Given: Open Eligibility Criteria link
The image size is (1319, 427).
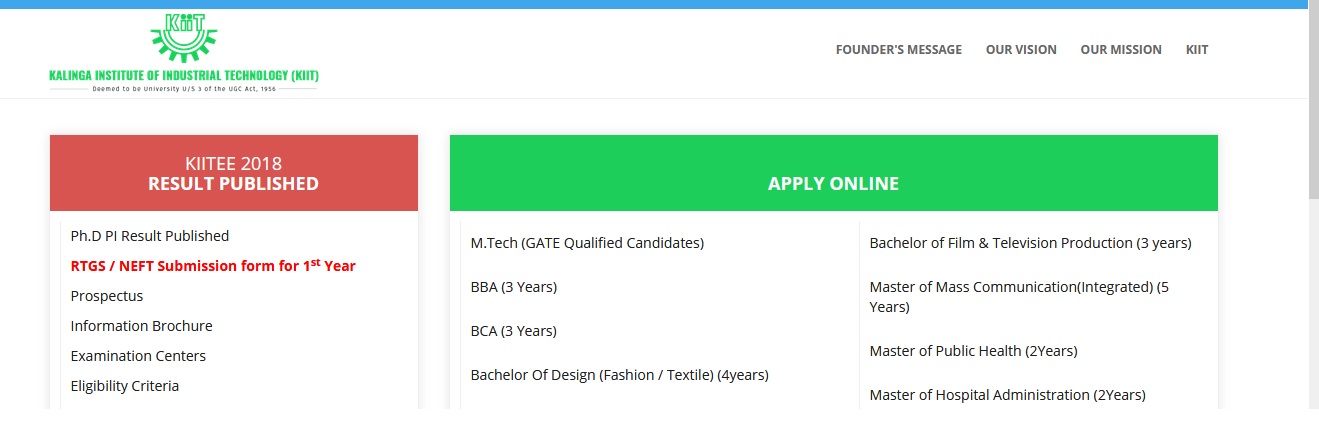Looking at the screenshot, I should 125,386.
